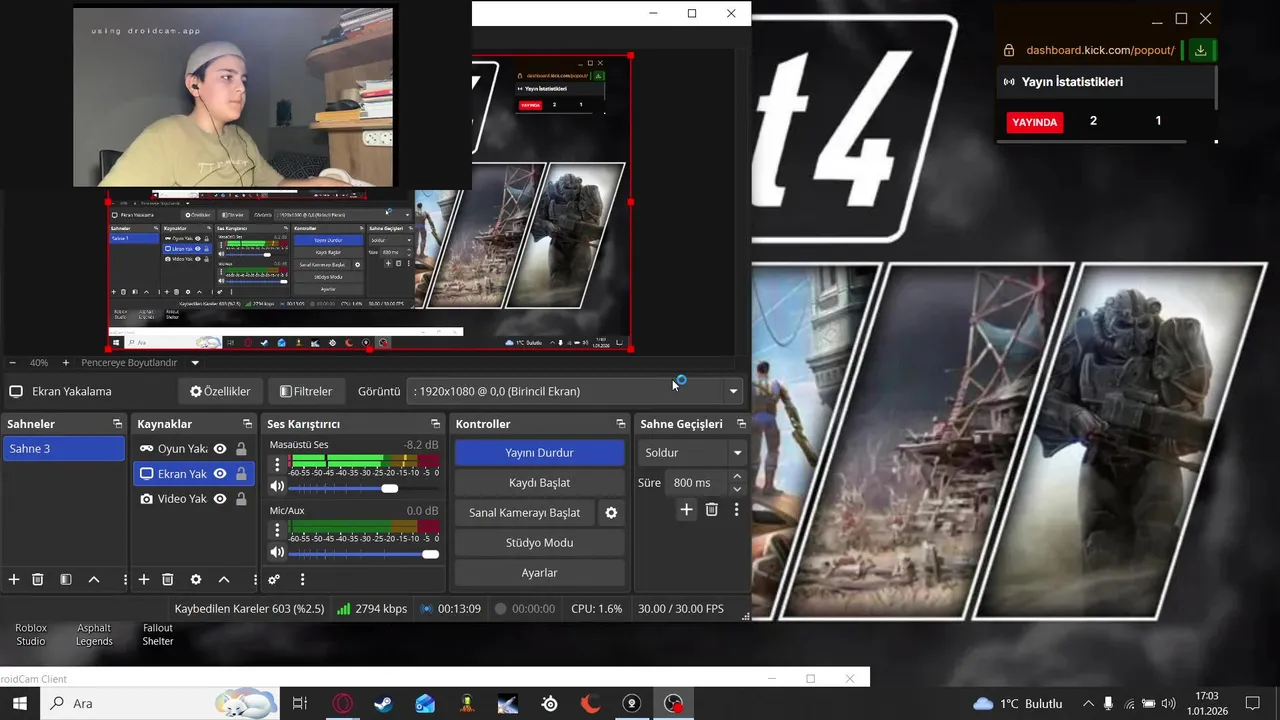This screenshot has height=720, width=1280.
Task: Enable Stüdyo Modu
Action: pos(540,543)
